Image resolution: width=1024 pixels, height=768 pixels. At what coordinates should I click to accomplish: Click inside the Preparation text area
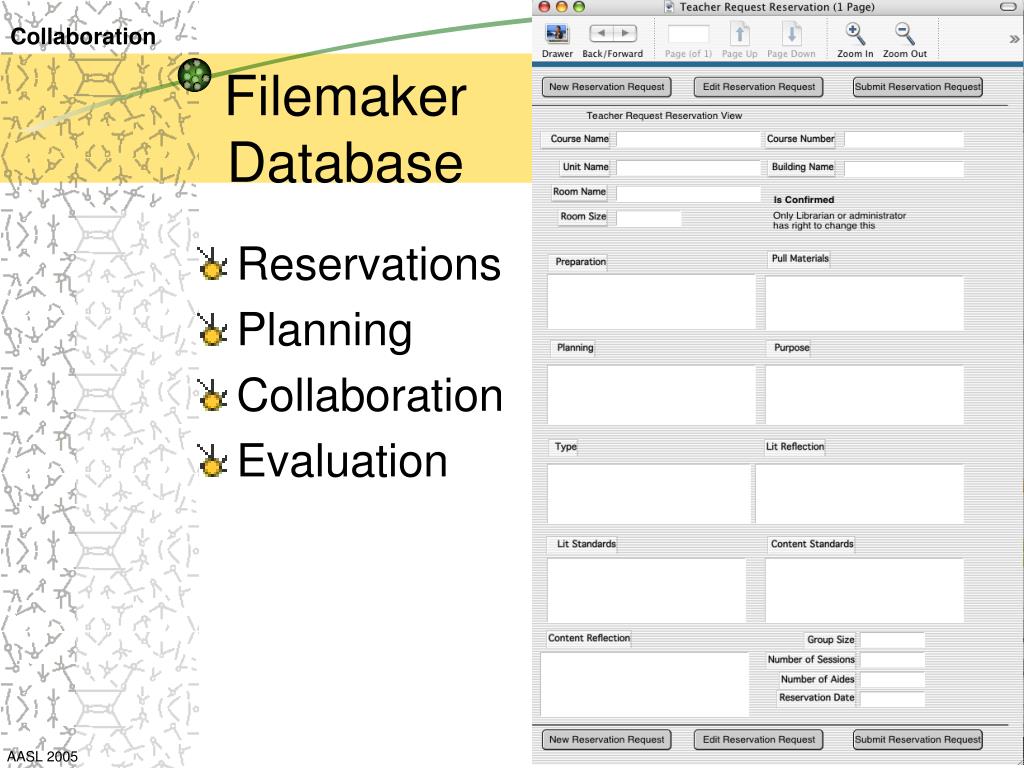point(651,302)
